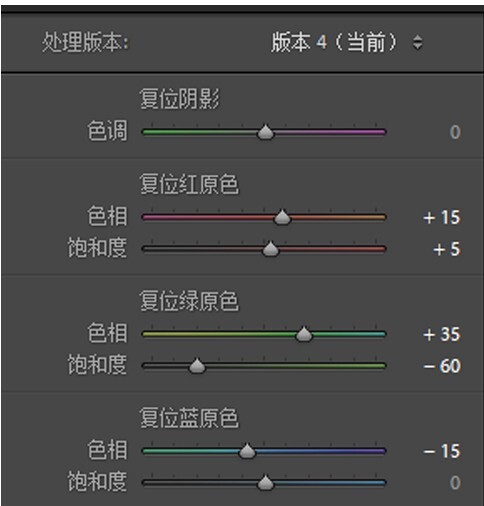Screen dimensions: 484x506
Task: Click the blue primary 色相 slider handle
Action: point(247,451)
